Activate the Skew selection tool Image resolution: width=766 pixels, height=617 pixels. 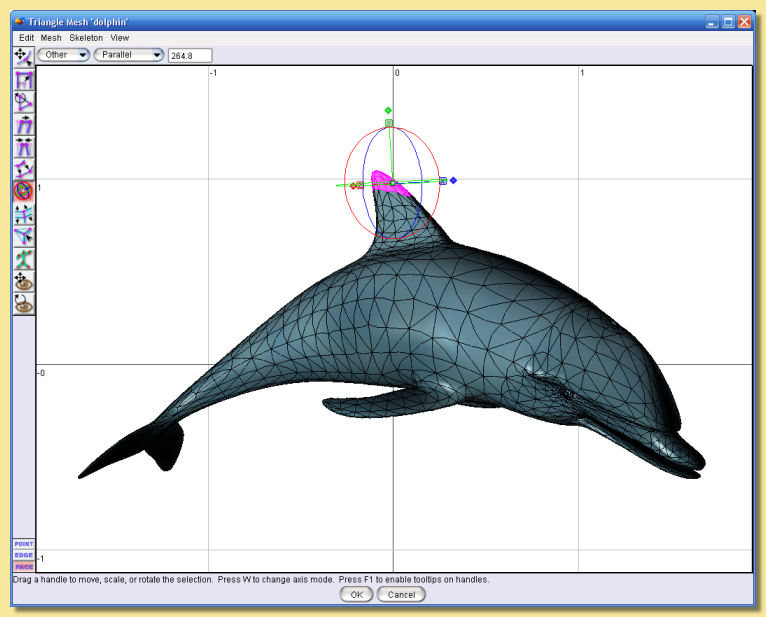coord(24,124)
